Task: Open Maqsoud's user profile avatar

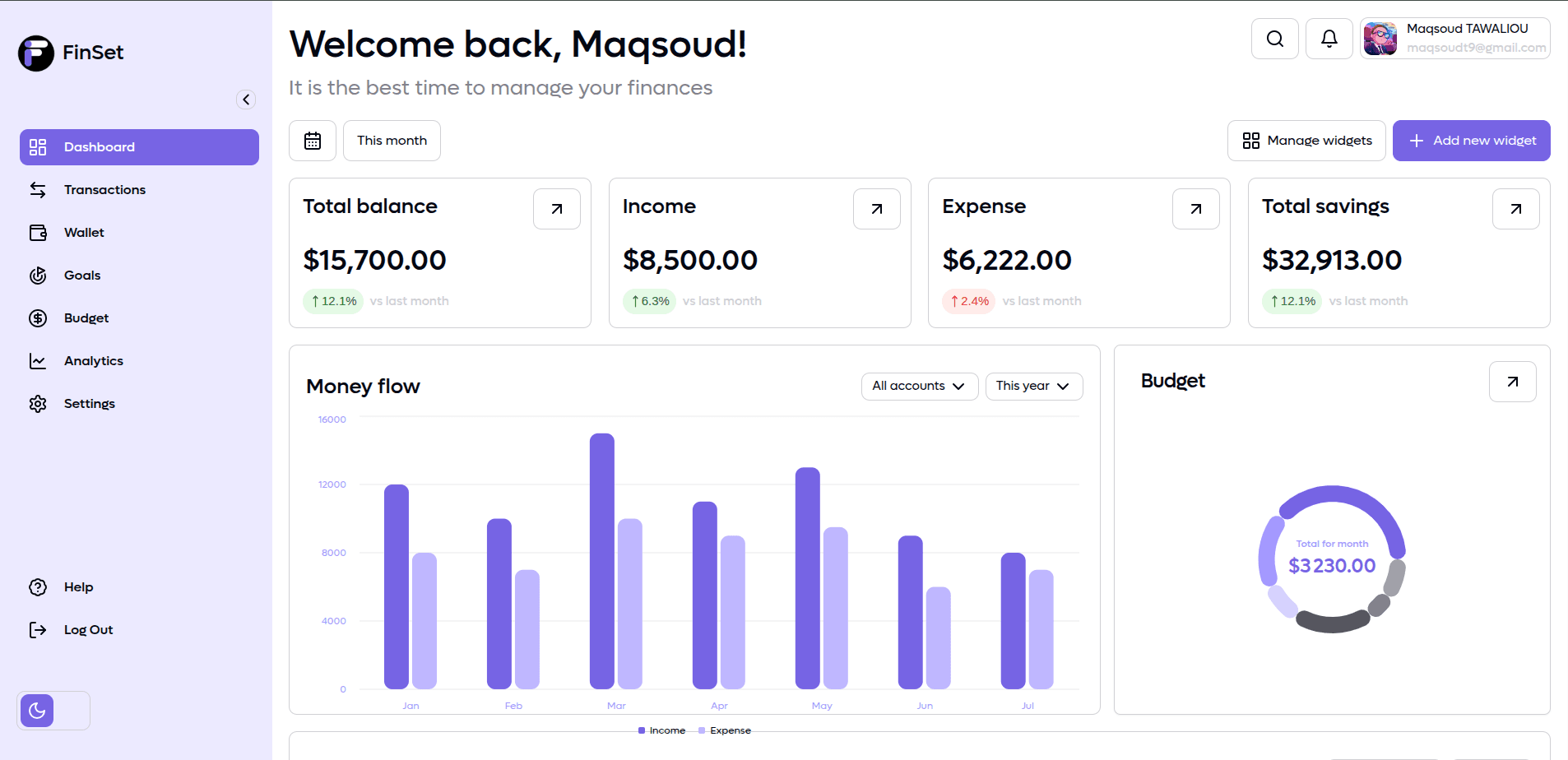Action: 1380,39
